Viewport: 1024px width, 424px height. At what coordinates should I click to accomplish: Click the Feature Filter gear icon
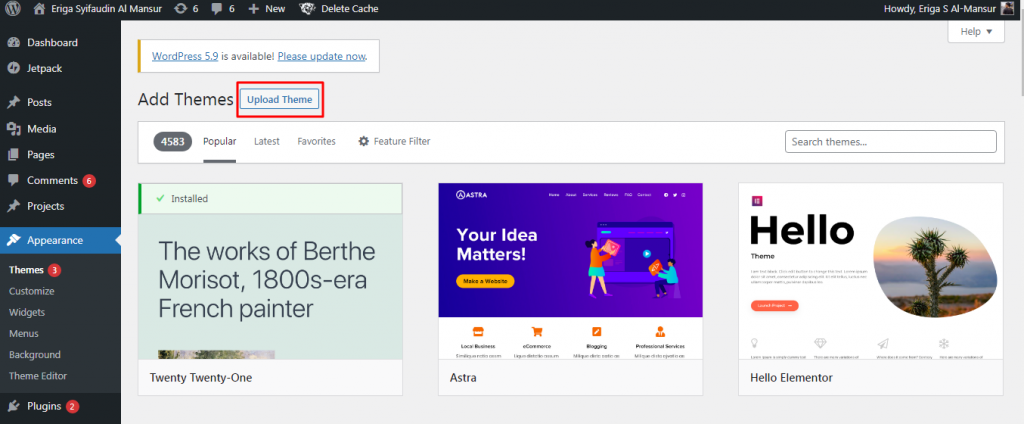[364, 142]
